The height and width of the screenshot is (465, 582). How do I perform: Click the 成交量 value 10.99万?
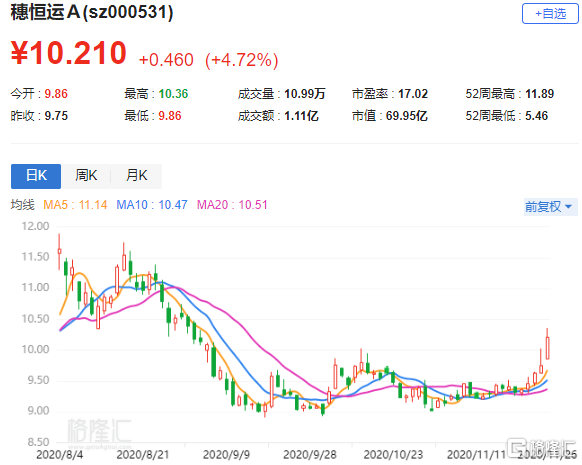point(305,94)
